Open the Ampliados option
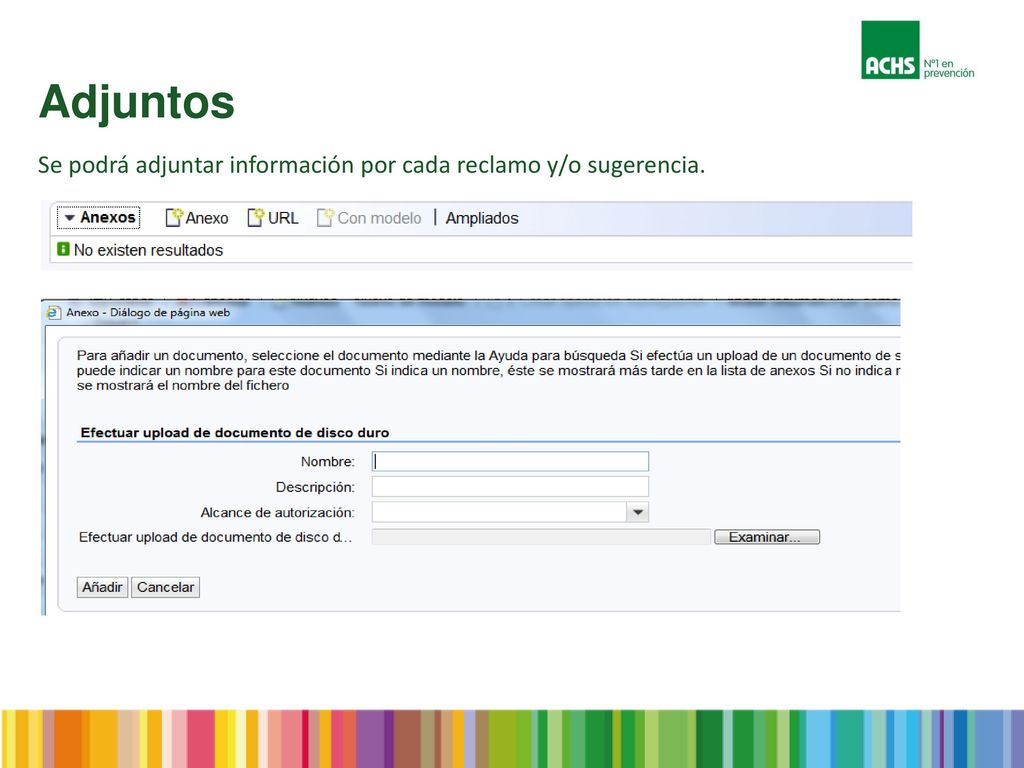Viewport: 1024px width, 768px height. pyautogui.click(x=482, y=218)
